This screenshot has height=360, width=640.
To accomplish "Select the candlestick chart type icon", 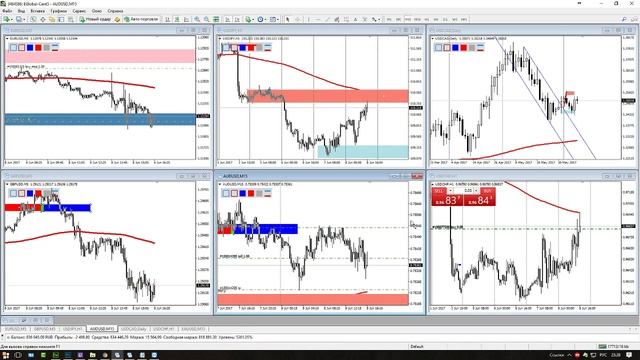I will pyautogui.click(x=177, y=19).
